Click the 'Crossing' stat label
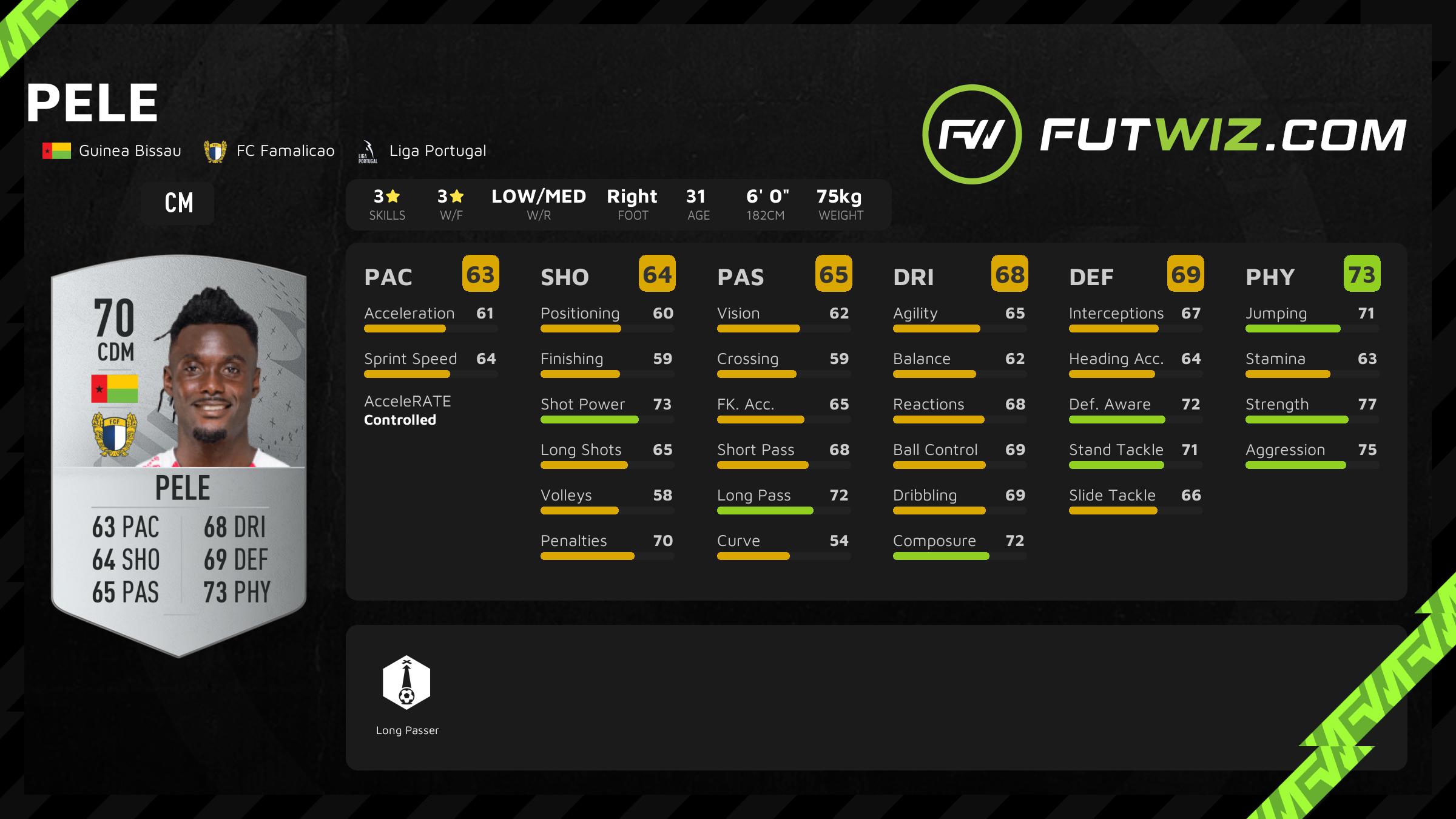The height and width of the screenshot is (819, 1456). pyautogui.click(x=747, y=359)
